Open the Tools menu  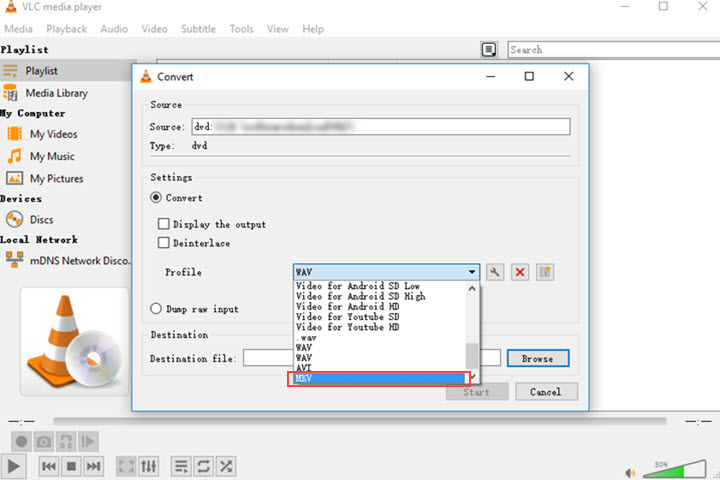click(242, 29)
